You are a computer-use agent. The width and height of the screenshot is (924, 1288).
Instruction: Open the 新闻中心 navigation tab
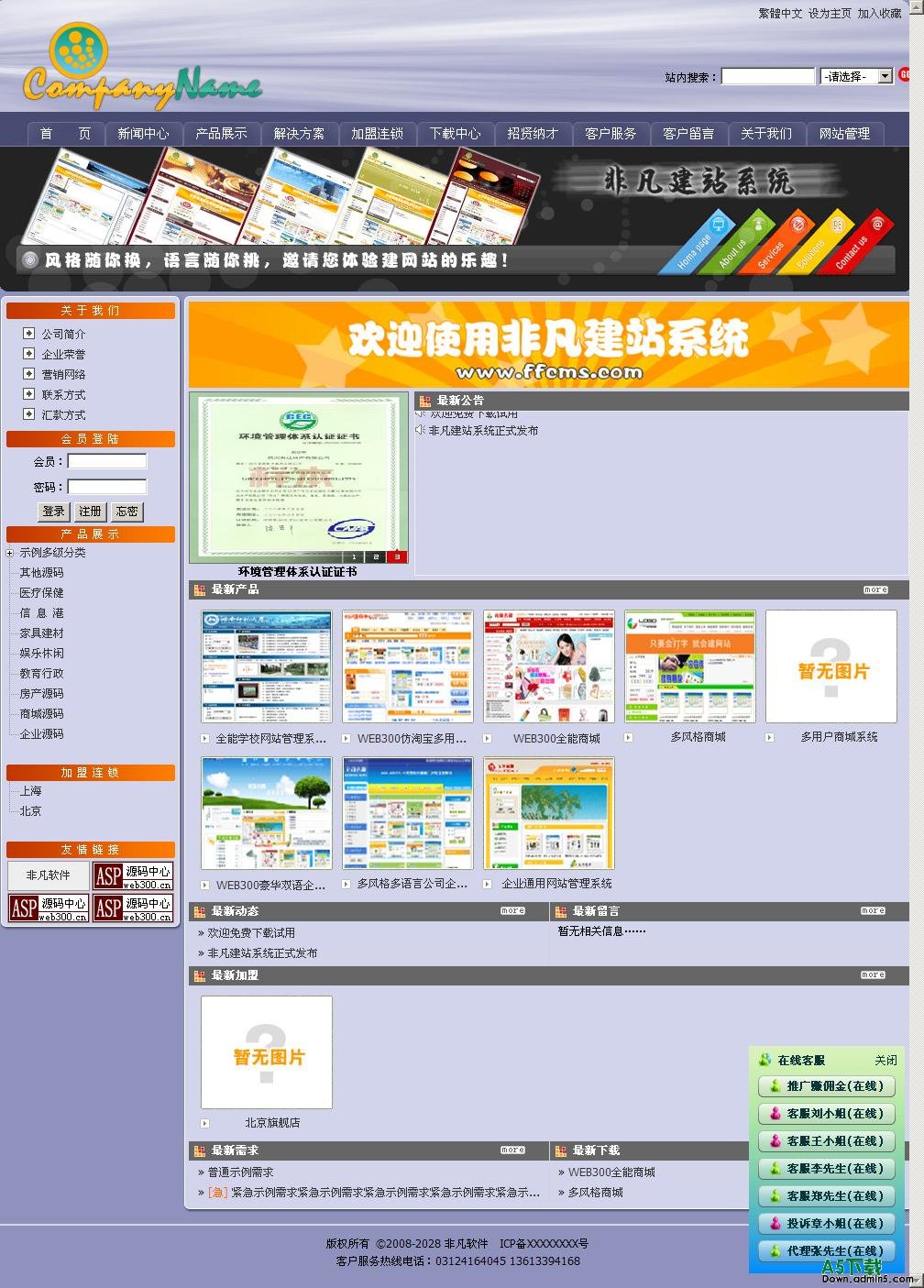143,134
